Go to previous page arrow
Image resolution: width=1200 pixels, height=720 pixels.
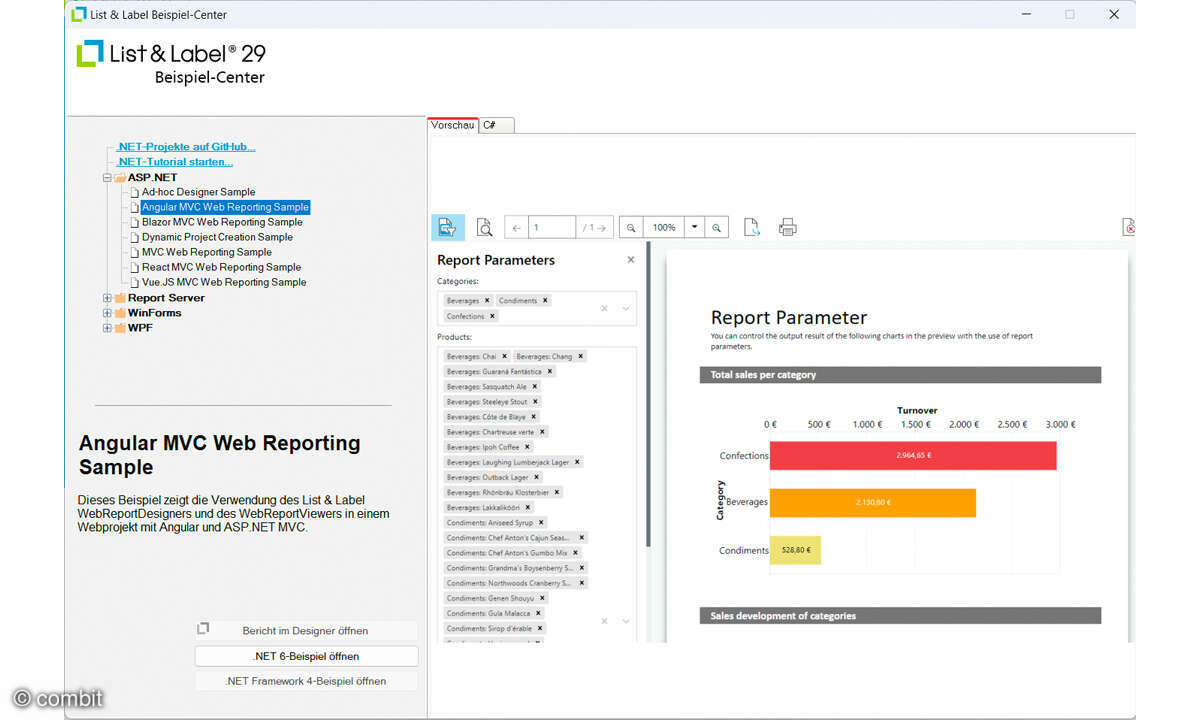pos(516,228)
